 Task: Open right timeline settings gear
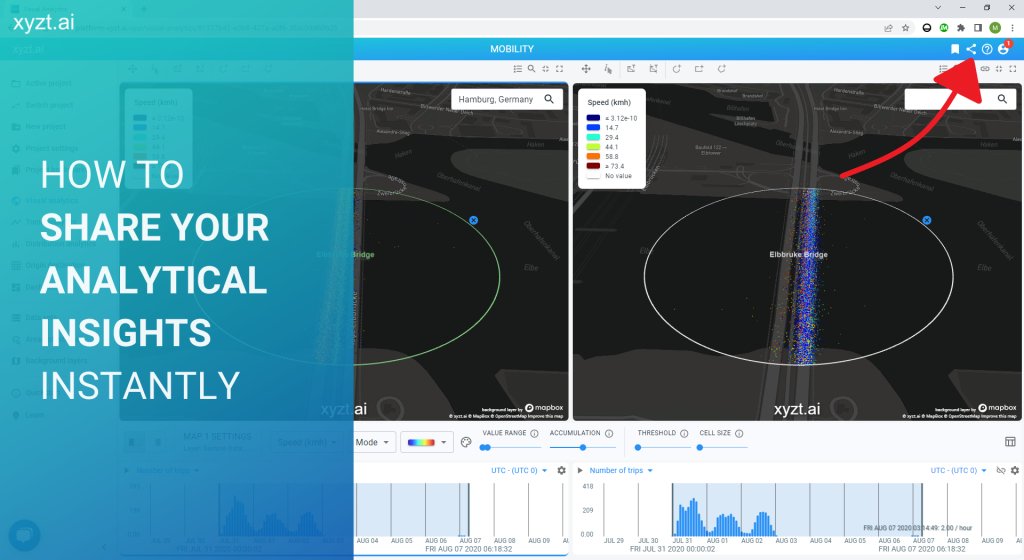tap(1015, 470)
